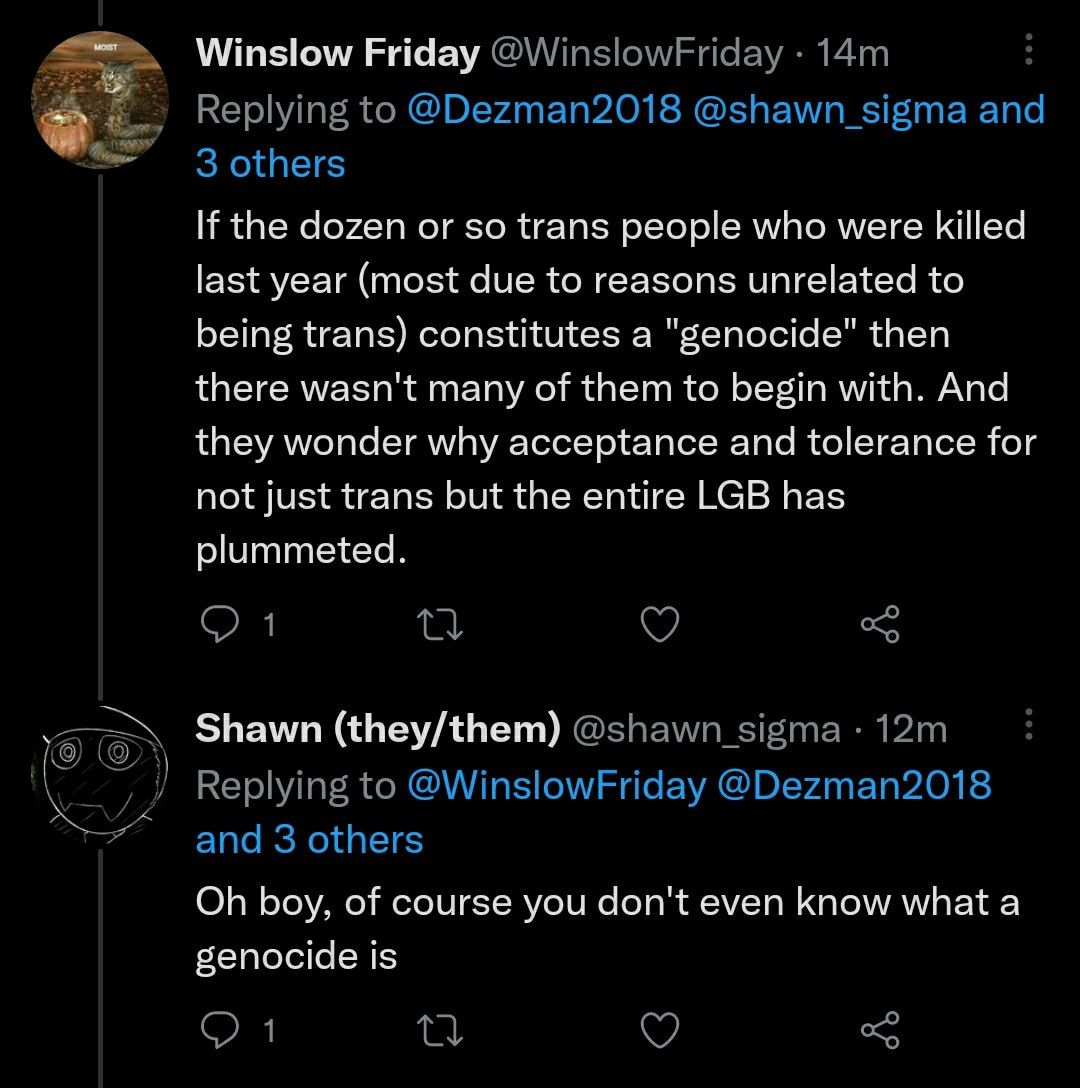Share Winslow Friday's tweet
The image size is (1080, 1088).
click(880, 625)
